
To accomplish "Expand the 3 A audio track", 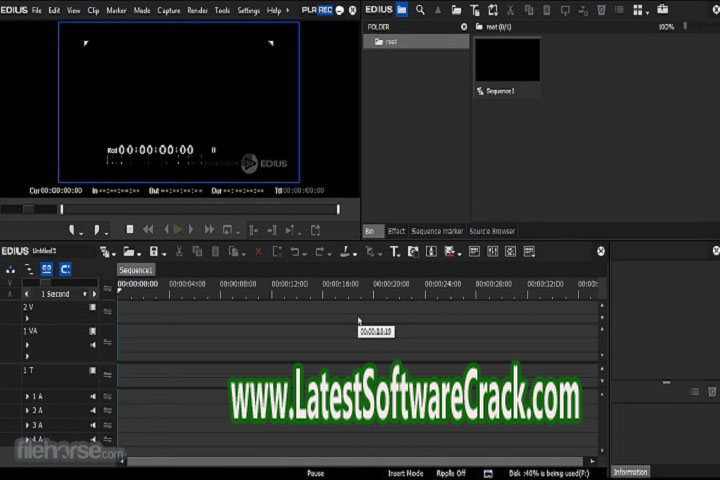I will (x=27, y=425).
